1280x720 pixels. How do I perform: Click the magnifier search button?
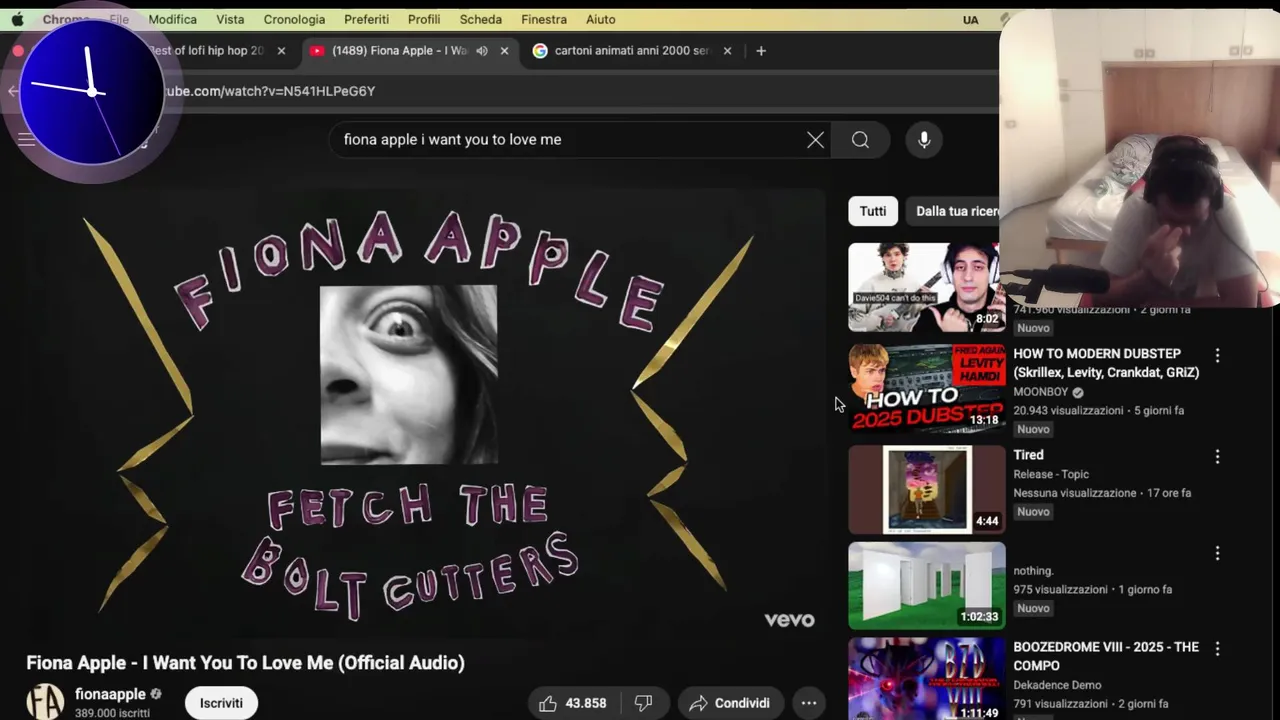(x=860, y=140)
